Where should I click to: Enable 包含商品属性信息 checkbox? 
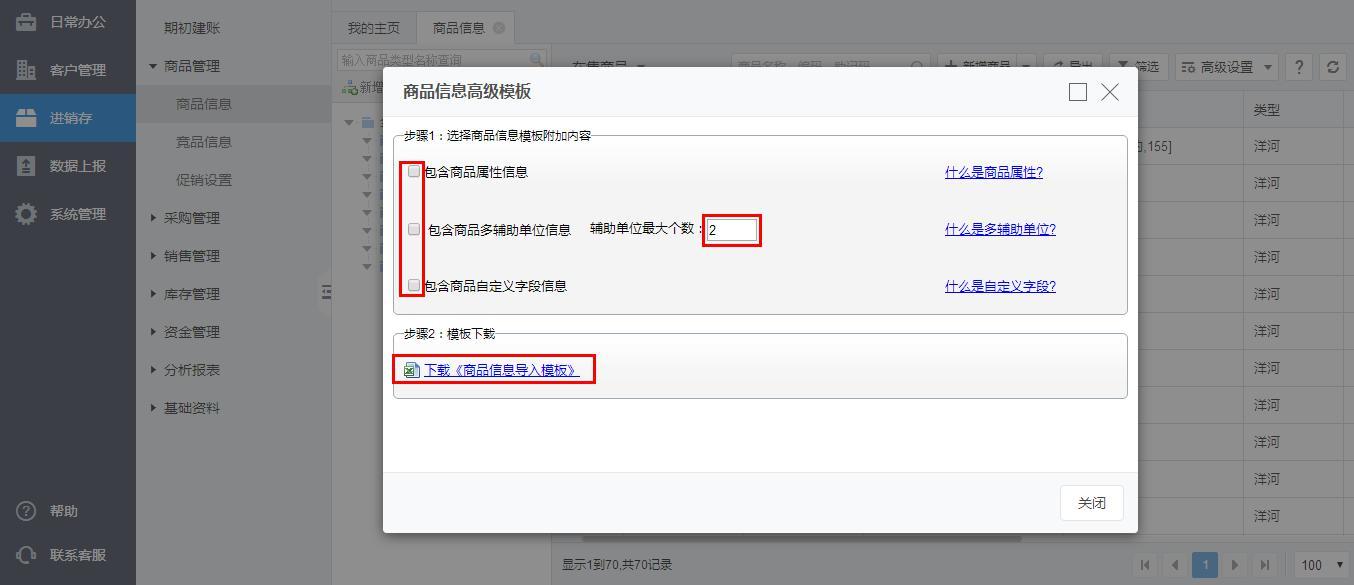pos(414,171)
